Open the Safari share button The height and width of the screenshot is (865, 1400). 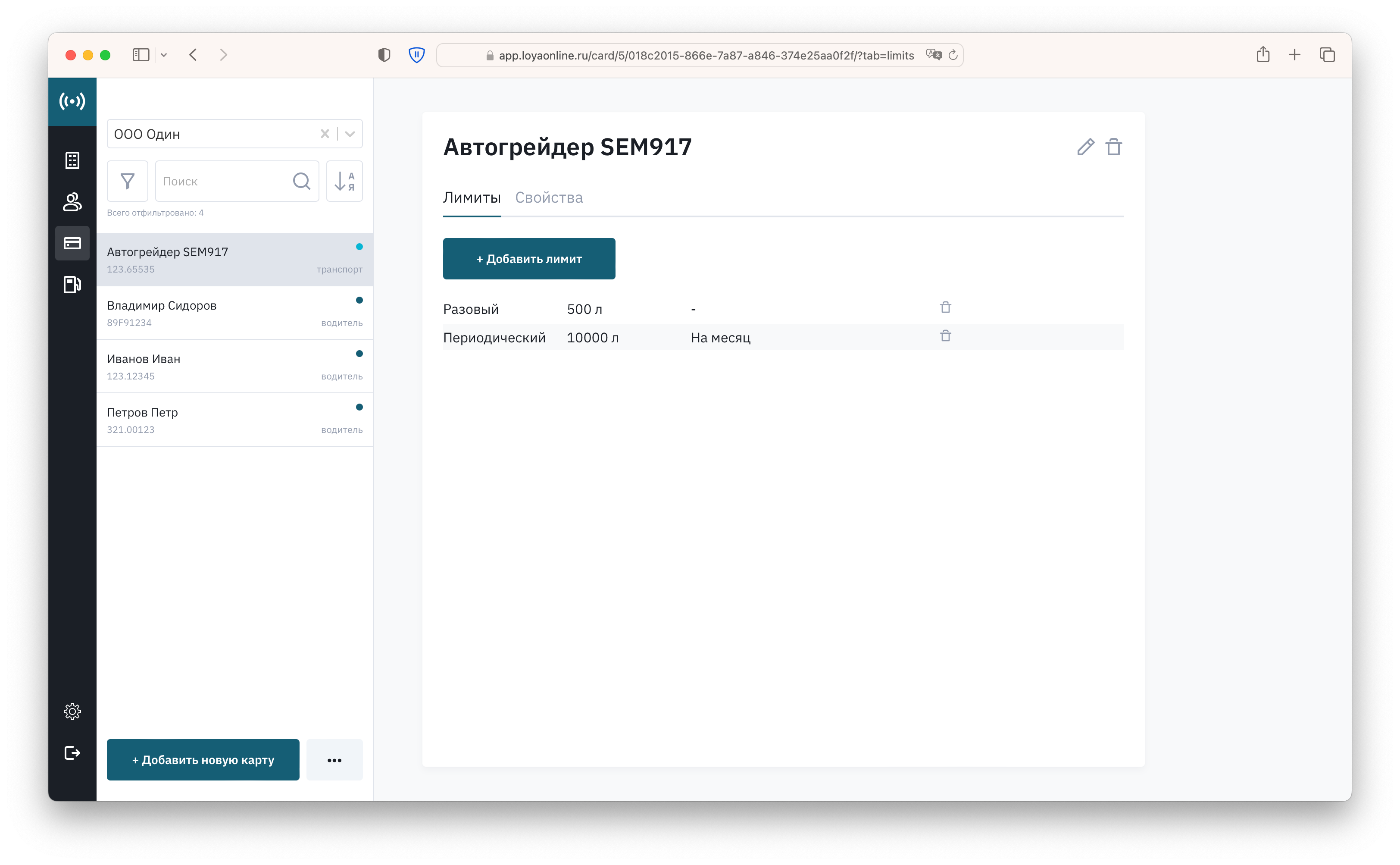[x=1263, y=54]
